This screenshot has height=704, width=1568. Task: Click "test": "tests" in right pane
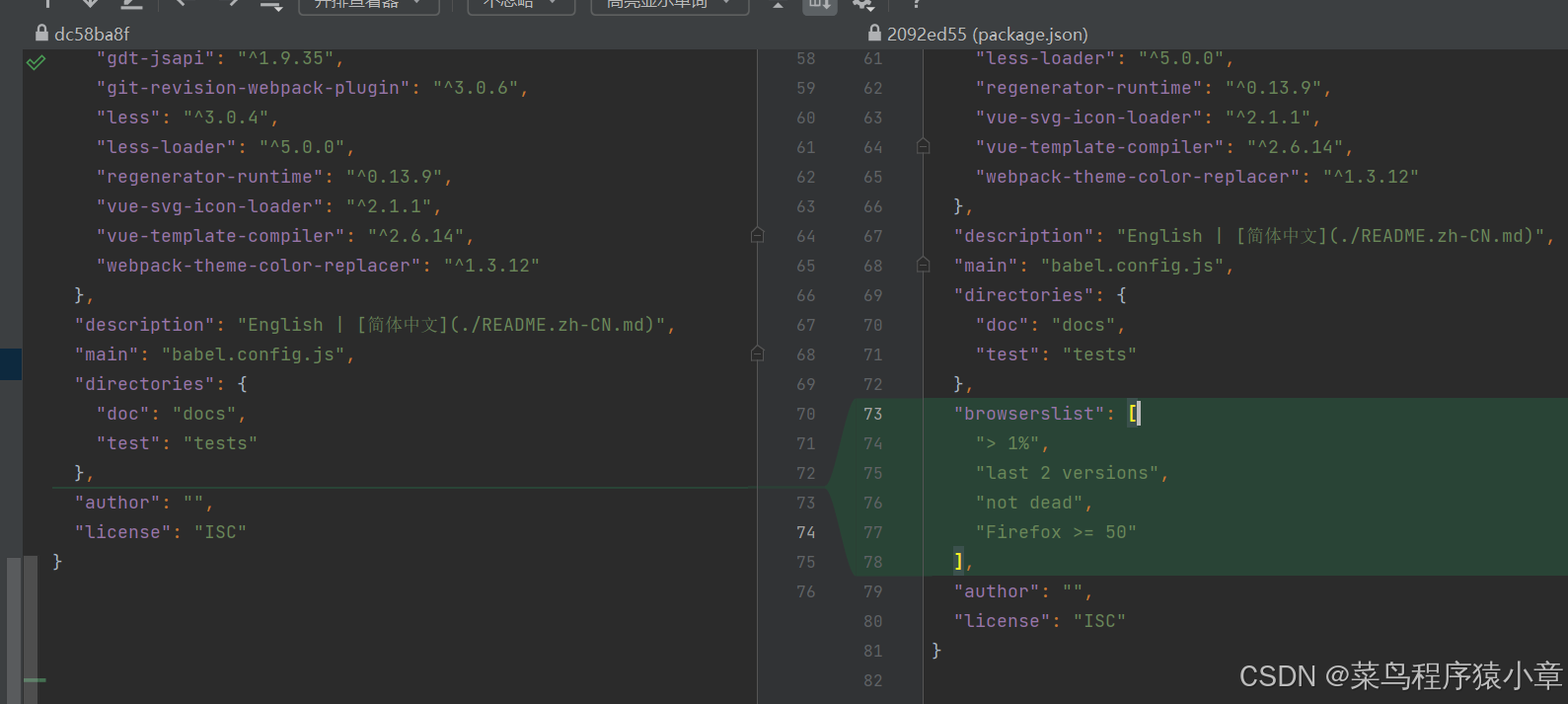[x=1056, y=354]
